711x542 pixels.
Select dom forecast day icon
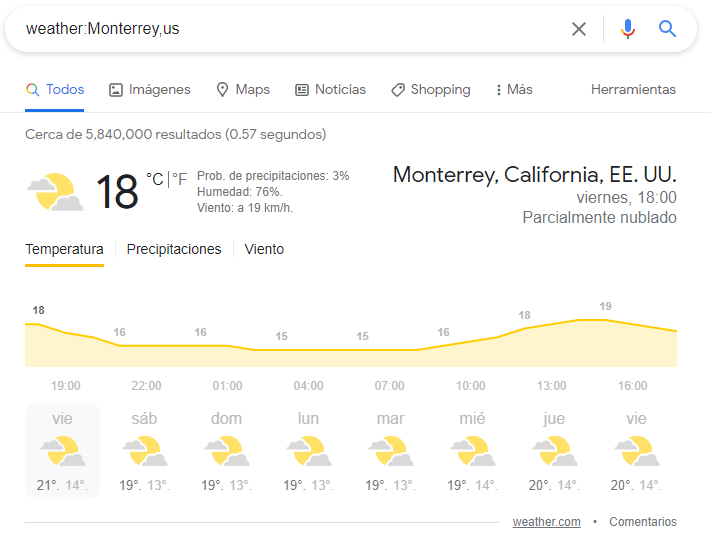pyautogui.click(x=227, y=451)
